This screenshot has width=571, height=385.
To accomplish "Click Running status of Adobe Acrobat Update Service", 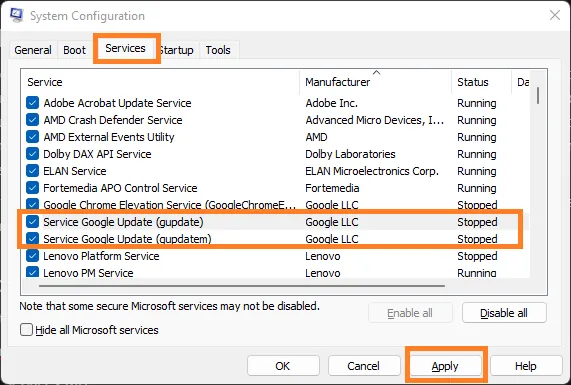I will 477,103.
